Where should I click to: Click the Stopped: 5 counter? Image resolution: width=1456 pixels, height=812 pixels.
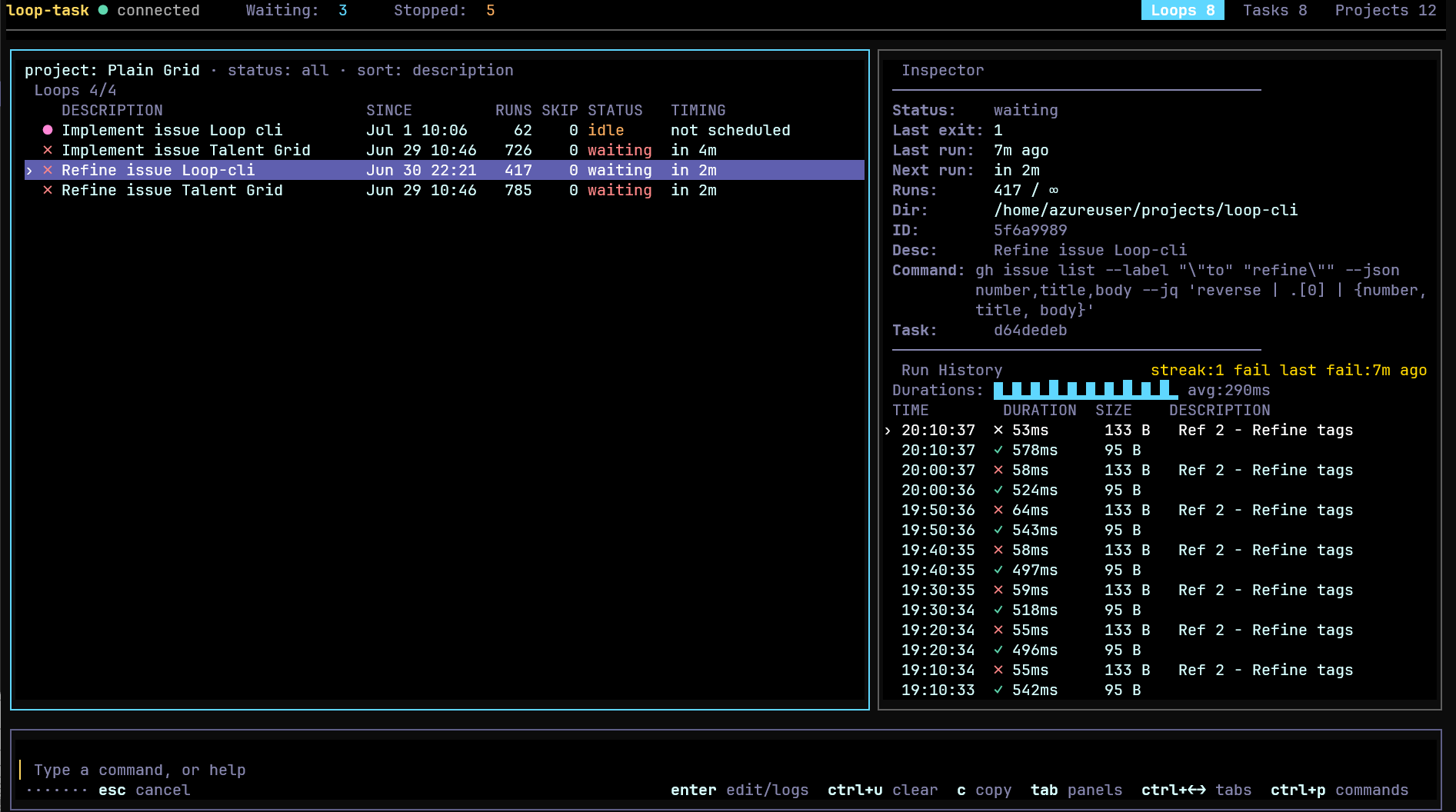point(444,10)
